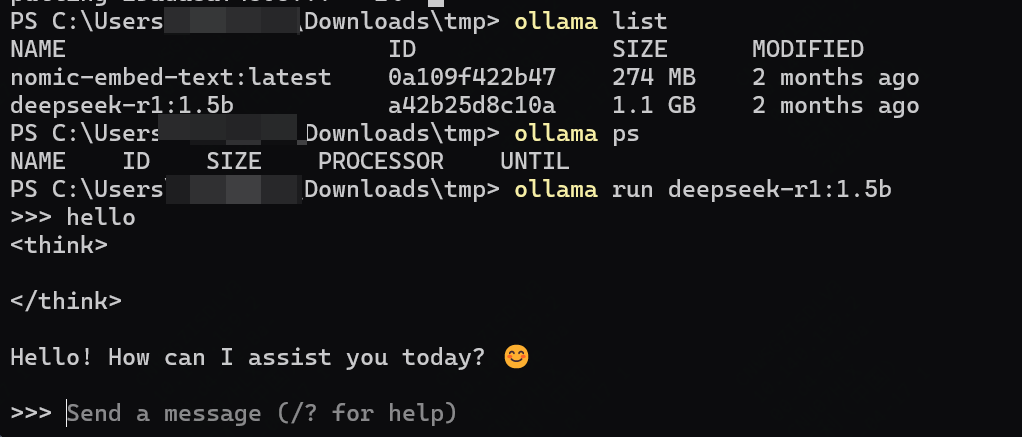Image resolution: width=1022 pixels, height=437 pixels.
Task: Click the opening <think> tag
Action: pyautogui.click(x=59, y=245)
